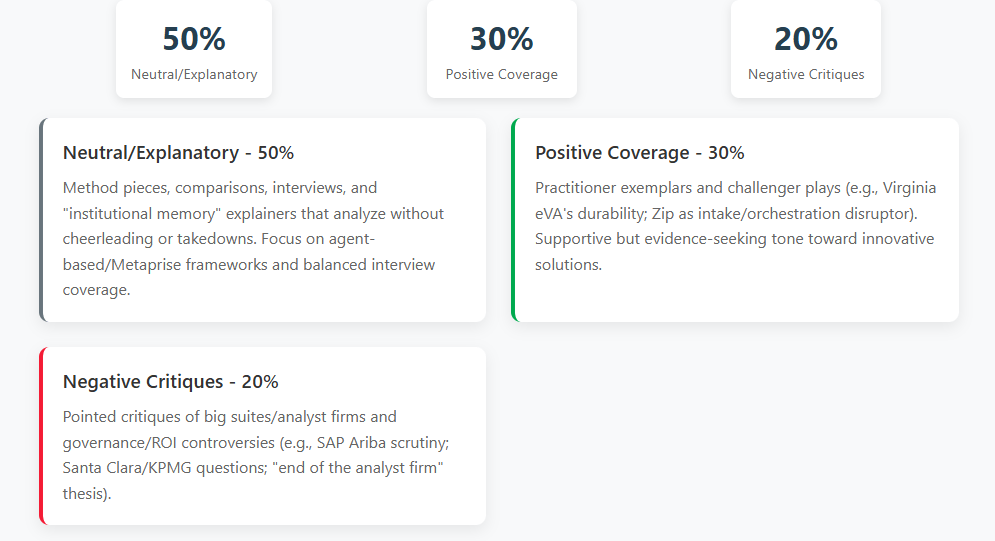Click the 20% figure in the top stat card

coord(806,39)
